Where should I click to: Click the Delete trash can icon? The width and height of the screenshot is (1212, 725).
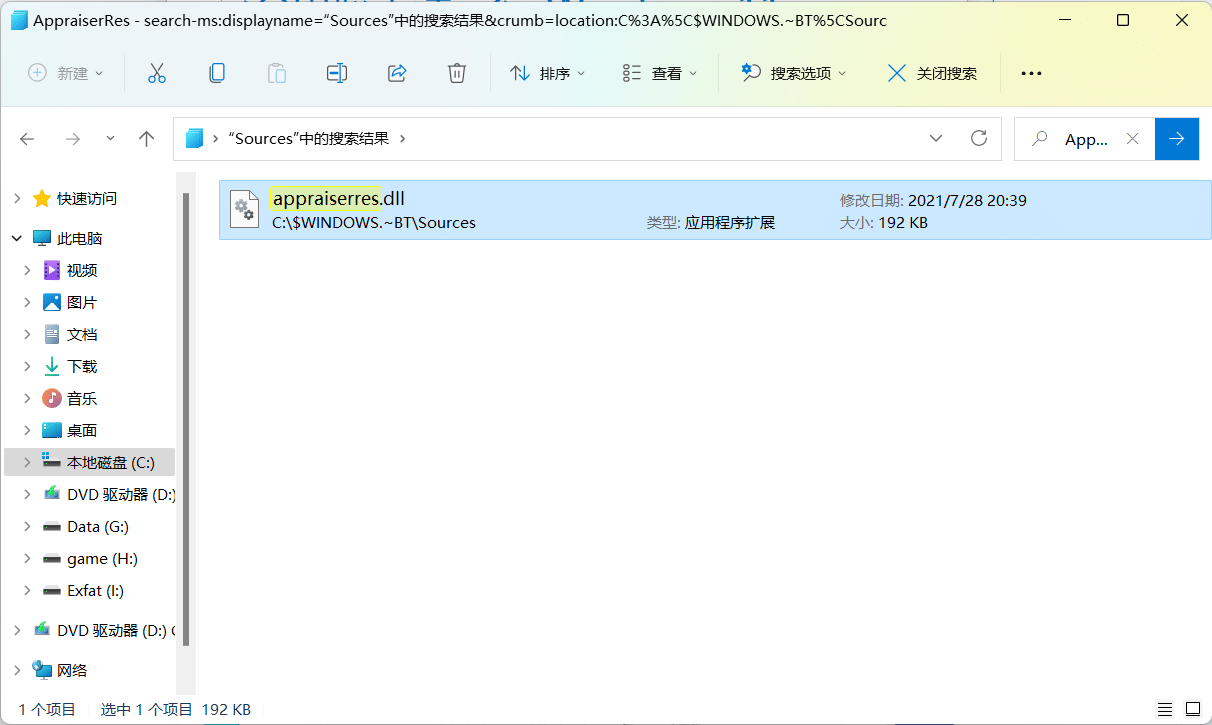[457, 73]
